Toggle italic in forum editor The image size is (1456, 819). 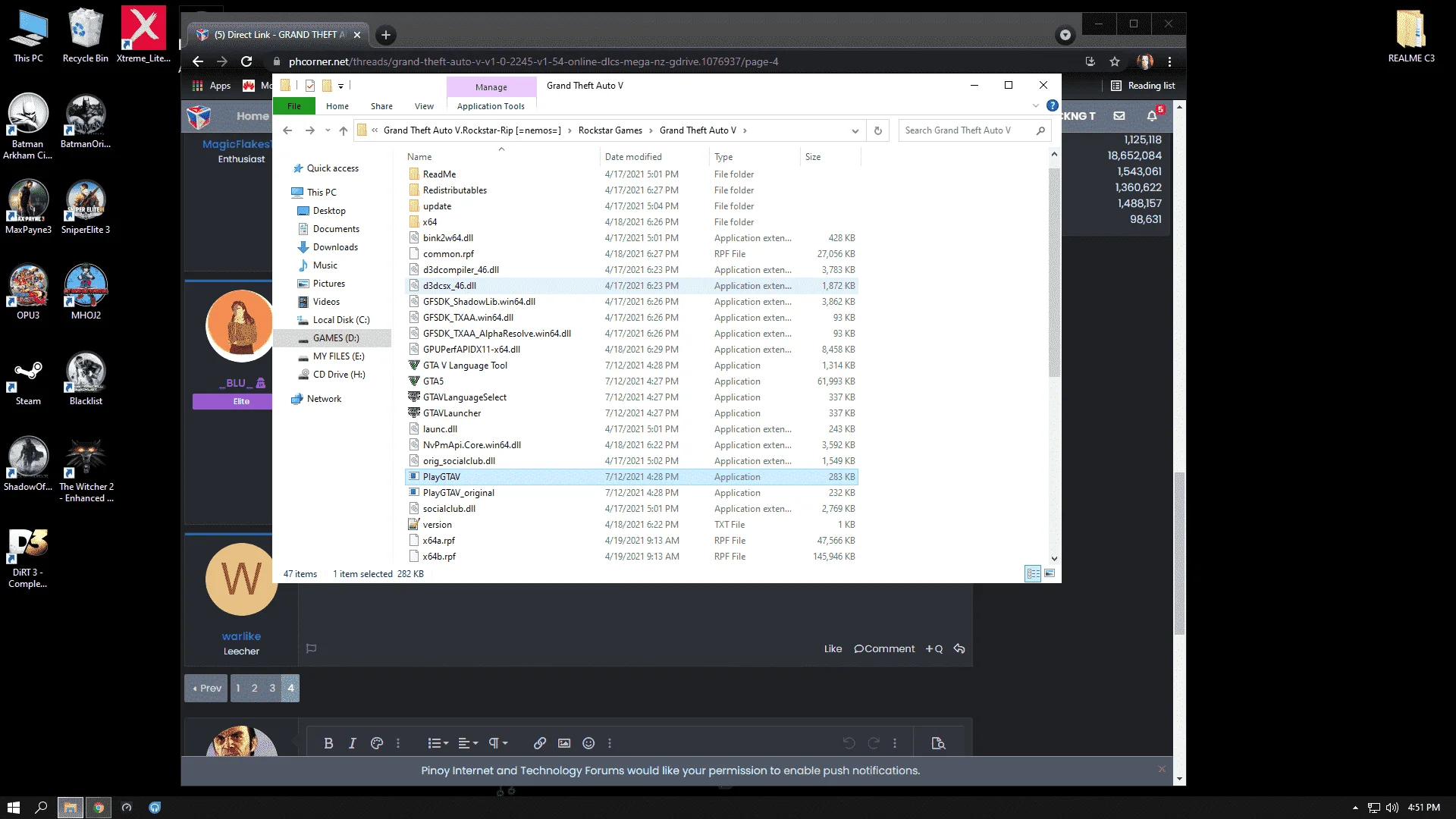click(x=352, y=743)
